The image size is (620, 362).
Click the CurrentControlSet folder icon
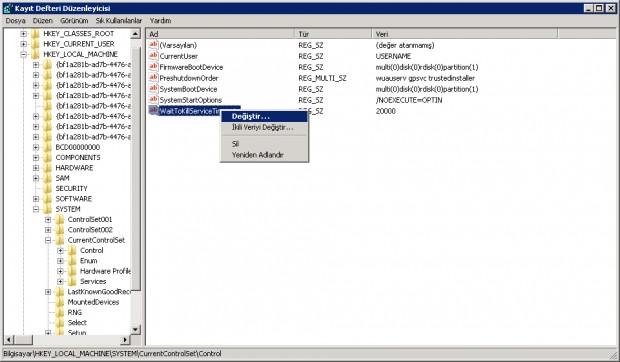(60, 240)
